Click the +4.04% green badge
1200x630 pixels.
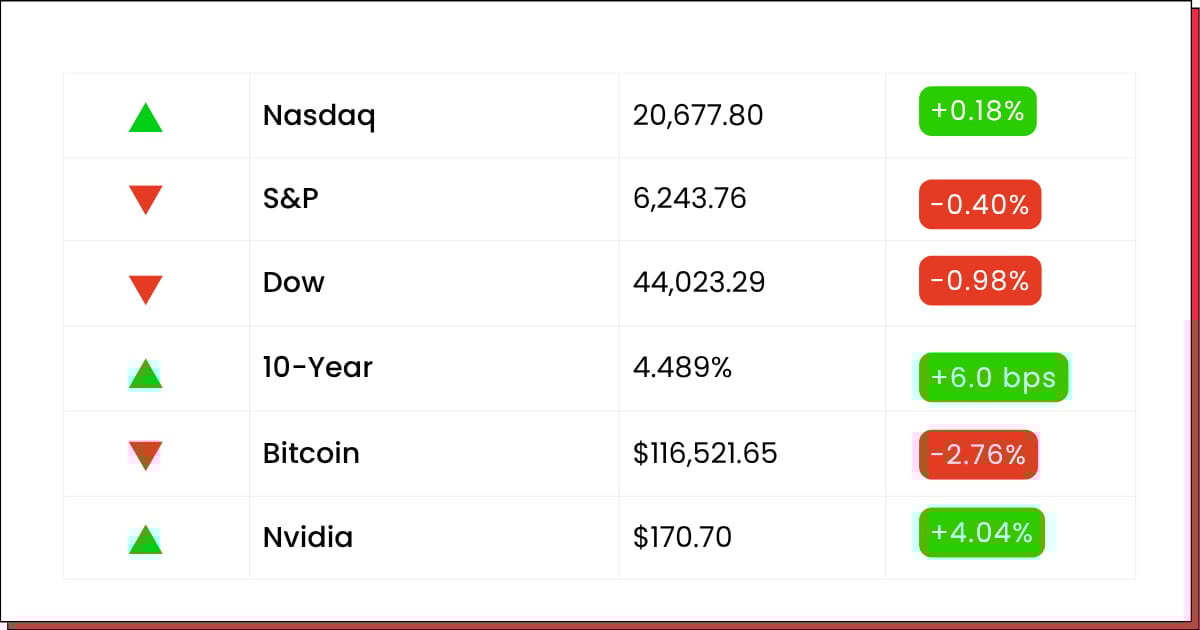(982, 532)
